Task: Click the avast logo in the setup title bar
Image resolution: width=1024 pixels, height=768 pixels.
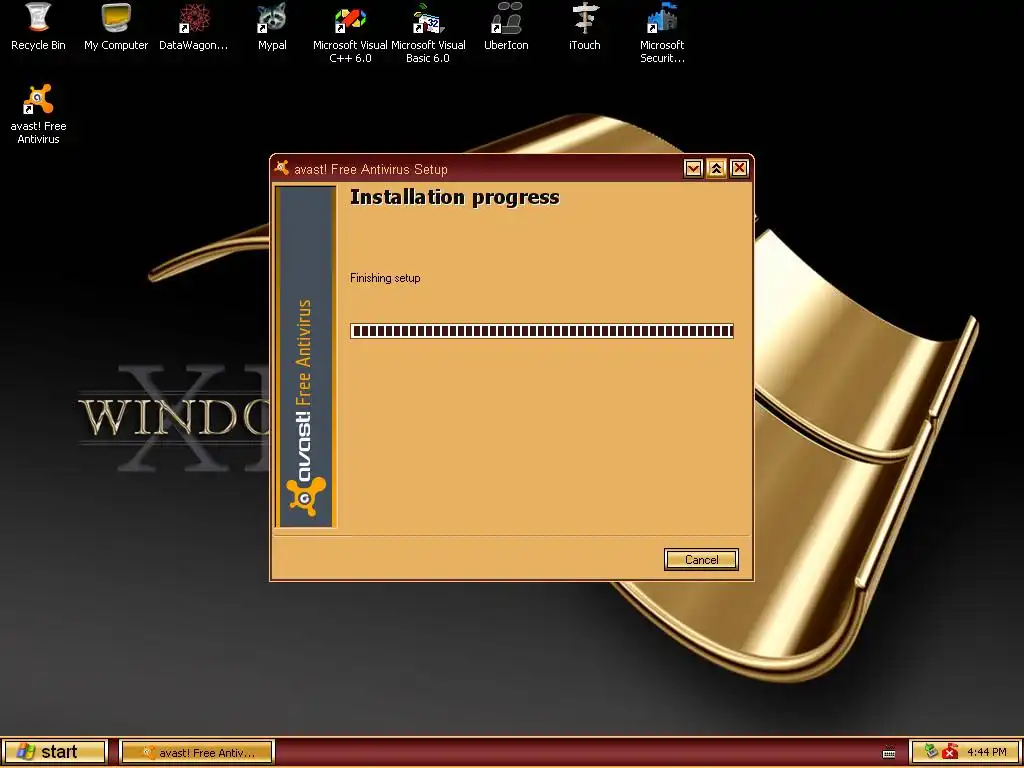Action: (282, 168)
